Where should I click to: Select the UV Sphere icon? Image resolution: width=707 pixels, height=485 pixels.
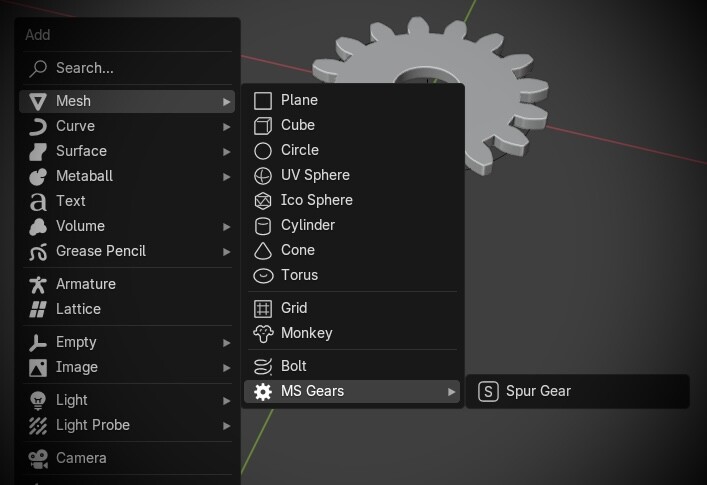click(263, 176)
